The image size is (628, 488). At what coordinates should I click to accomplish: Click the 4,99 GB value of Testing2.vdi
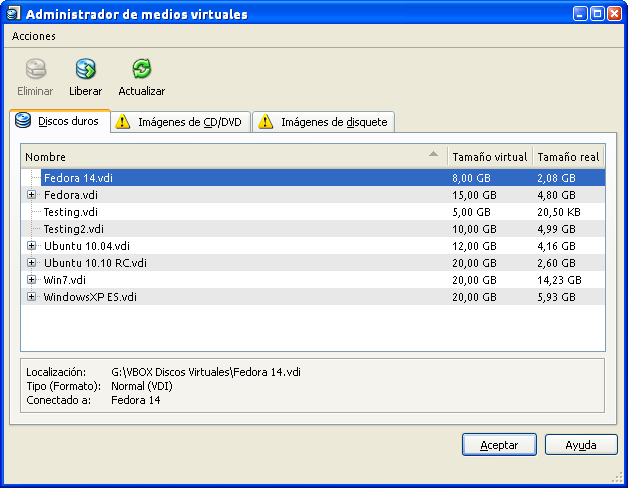pyautogui.click(x=556, y=229)
